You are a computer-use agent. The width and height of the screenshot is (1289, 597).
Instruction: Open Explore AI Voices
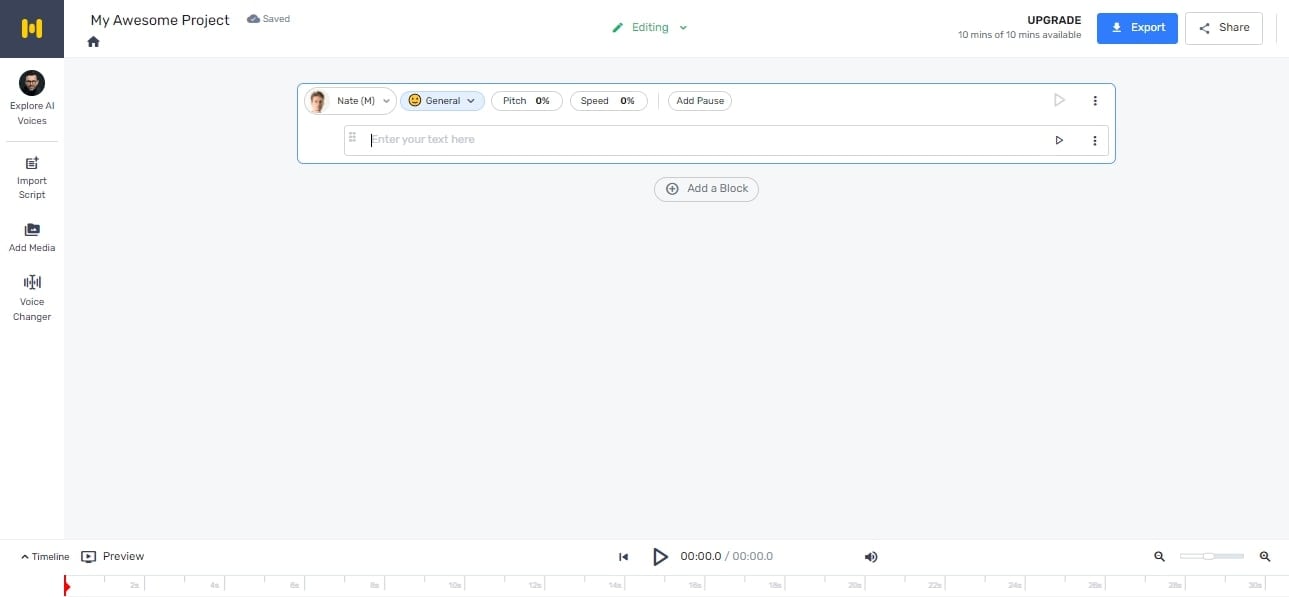pos(32,98)
